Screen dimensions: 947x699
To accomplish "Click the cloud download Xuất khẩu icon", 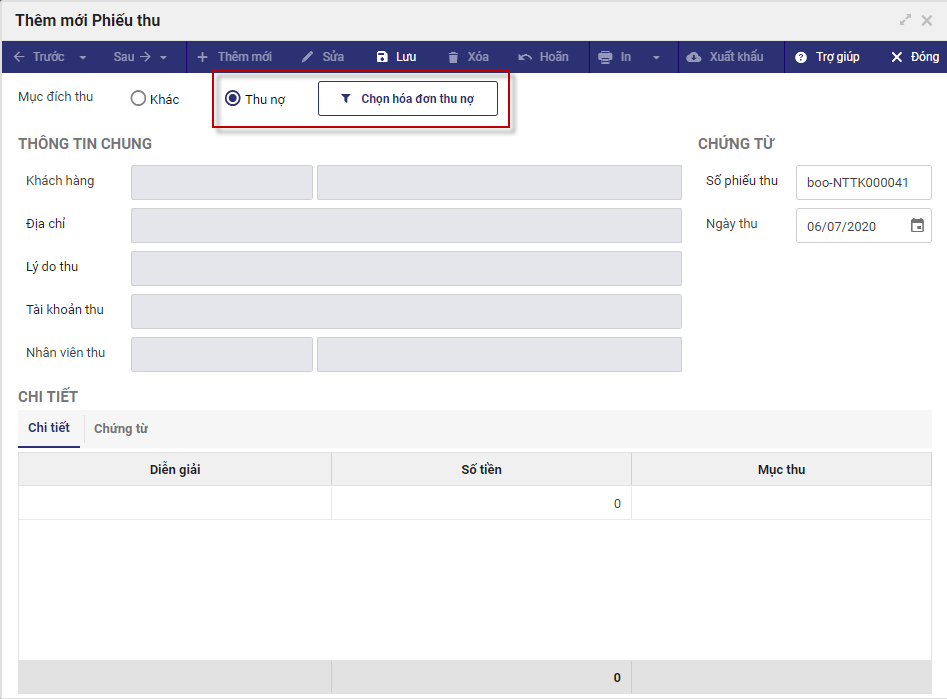I will point(694,57).
